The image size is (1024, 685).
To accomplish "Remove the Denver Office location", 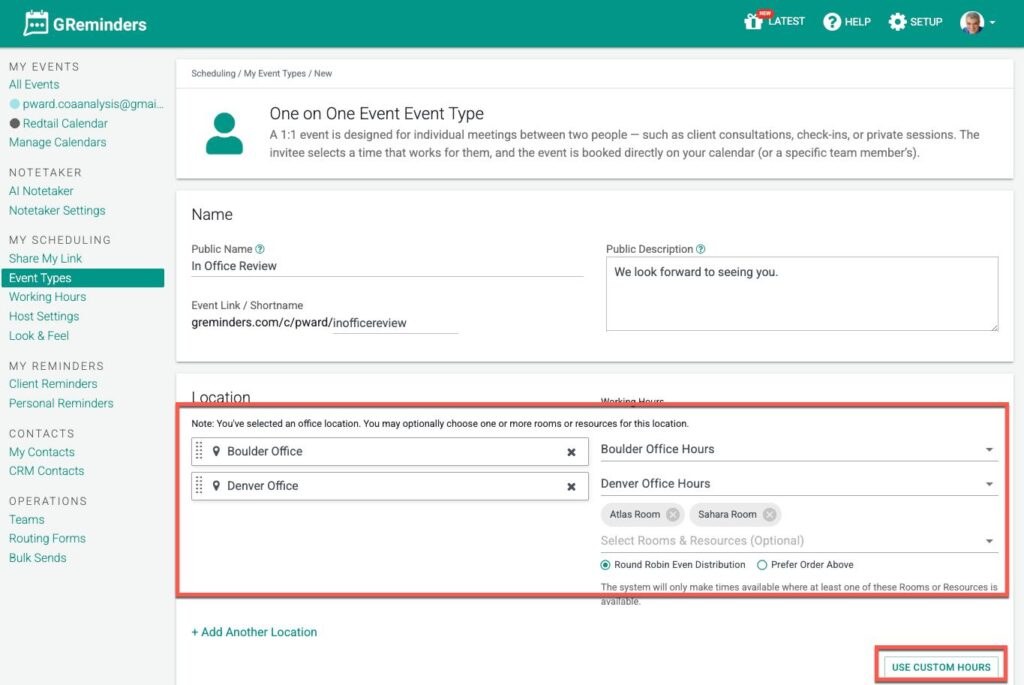I will tap(571, 487).
